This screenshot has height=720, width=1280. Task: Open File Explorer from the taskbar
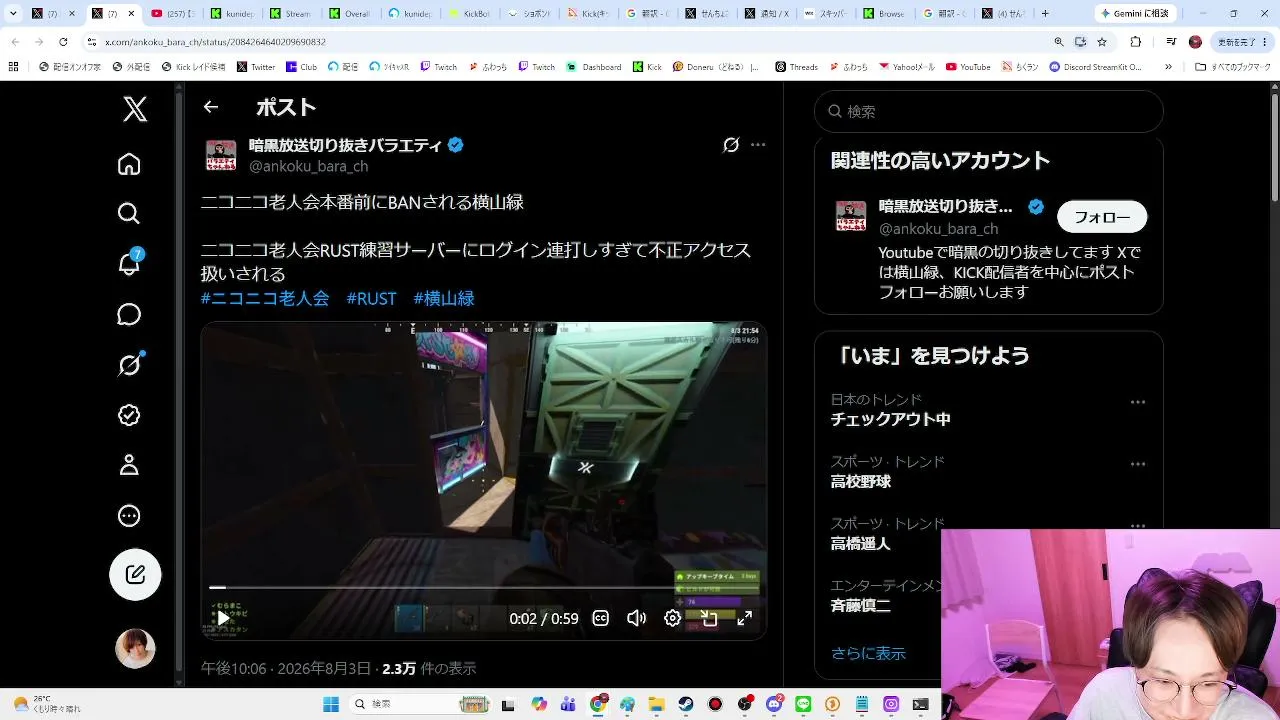click(x=657, y=704)
